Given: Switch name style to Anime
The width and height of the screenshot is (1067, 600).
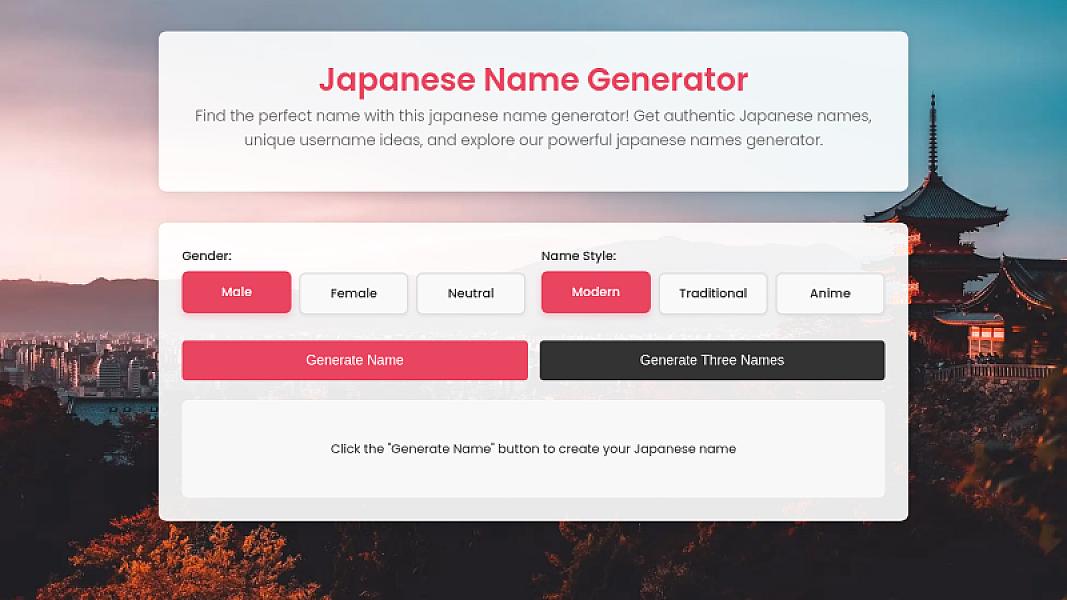Looking at the screenshot, I should click(830, 293).
